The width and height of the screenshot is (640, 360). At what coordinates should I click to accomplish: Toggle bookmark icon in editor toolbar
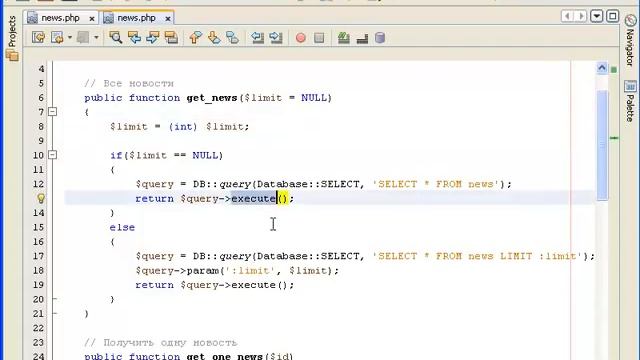pos(233,38)
